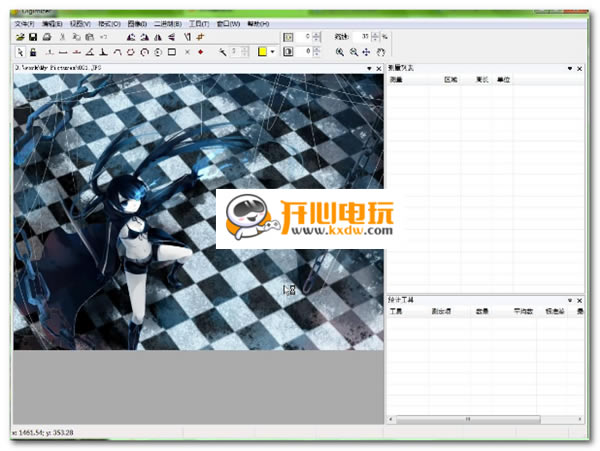600x451 pixels.
Task: Open the 工具(T) menu
Action: click(x=199, y=24)
